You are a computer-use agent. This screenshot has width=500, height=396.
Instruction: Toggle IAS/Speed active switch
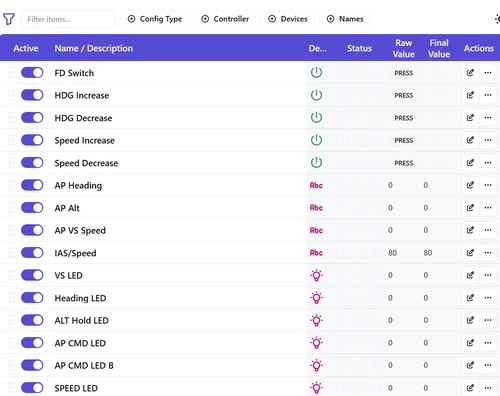pos(32,253)
